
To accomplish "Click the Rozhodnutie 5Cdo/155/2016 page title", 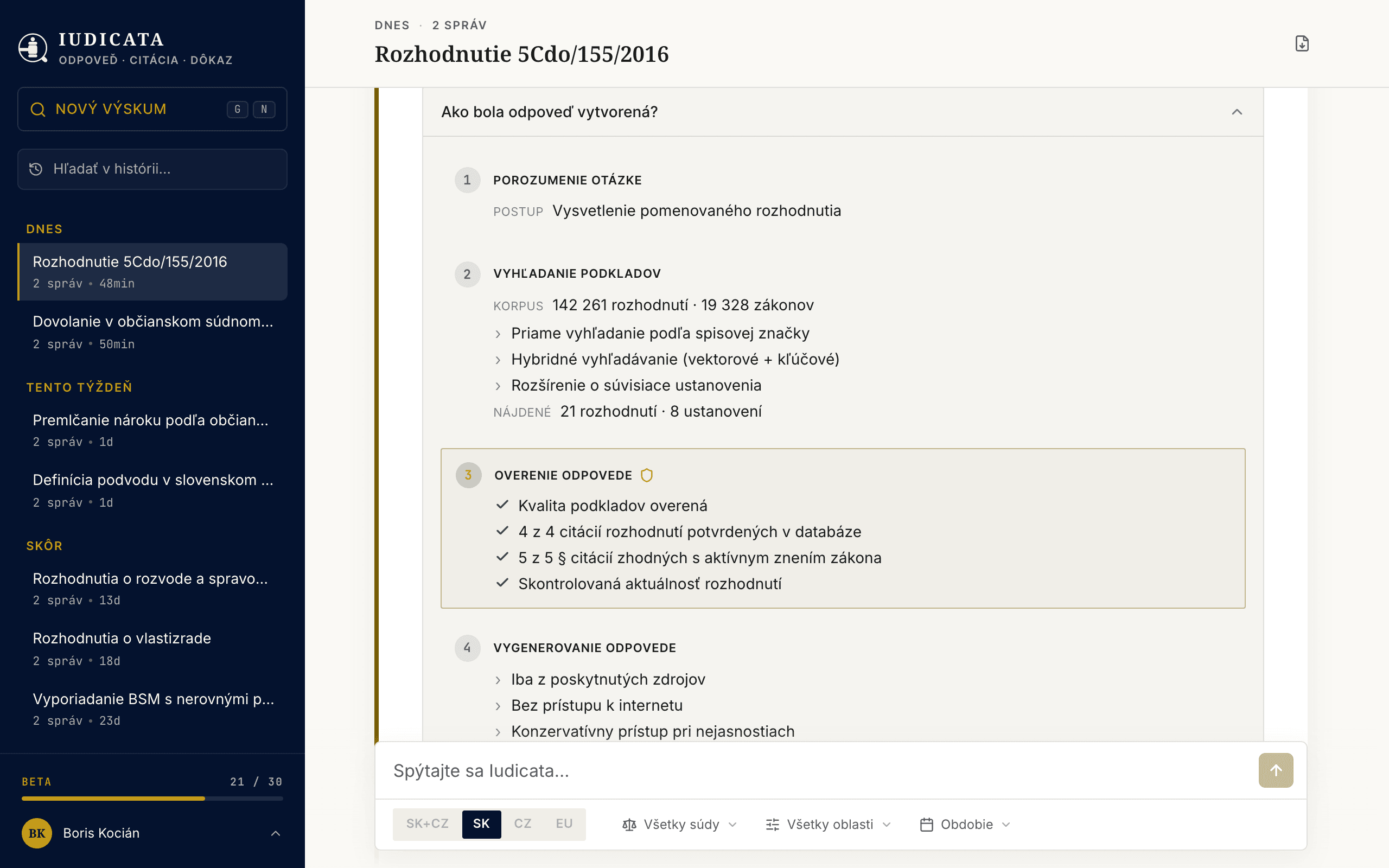I will pyautogui.click(x=522, y=55).
